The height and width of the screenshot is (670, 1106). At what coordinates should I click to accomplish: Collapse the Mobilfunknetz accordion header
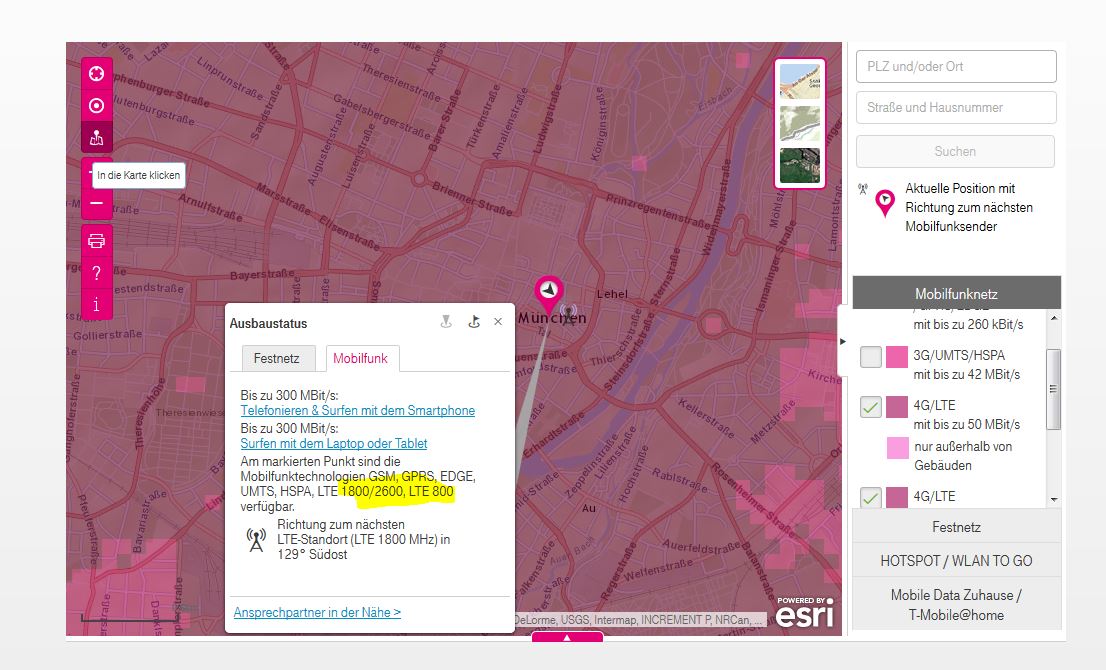click(x=956, y=293)
